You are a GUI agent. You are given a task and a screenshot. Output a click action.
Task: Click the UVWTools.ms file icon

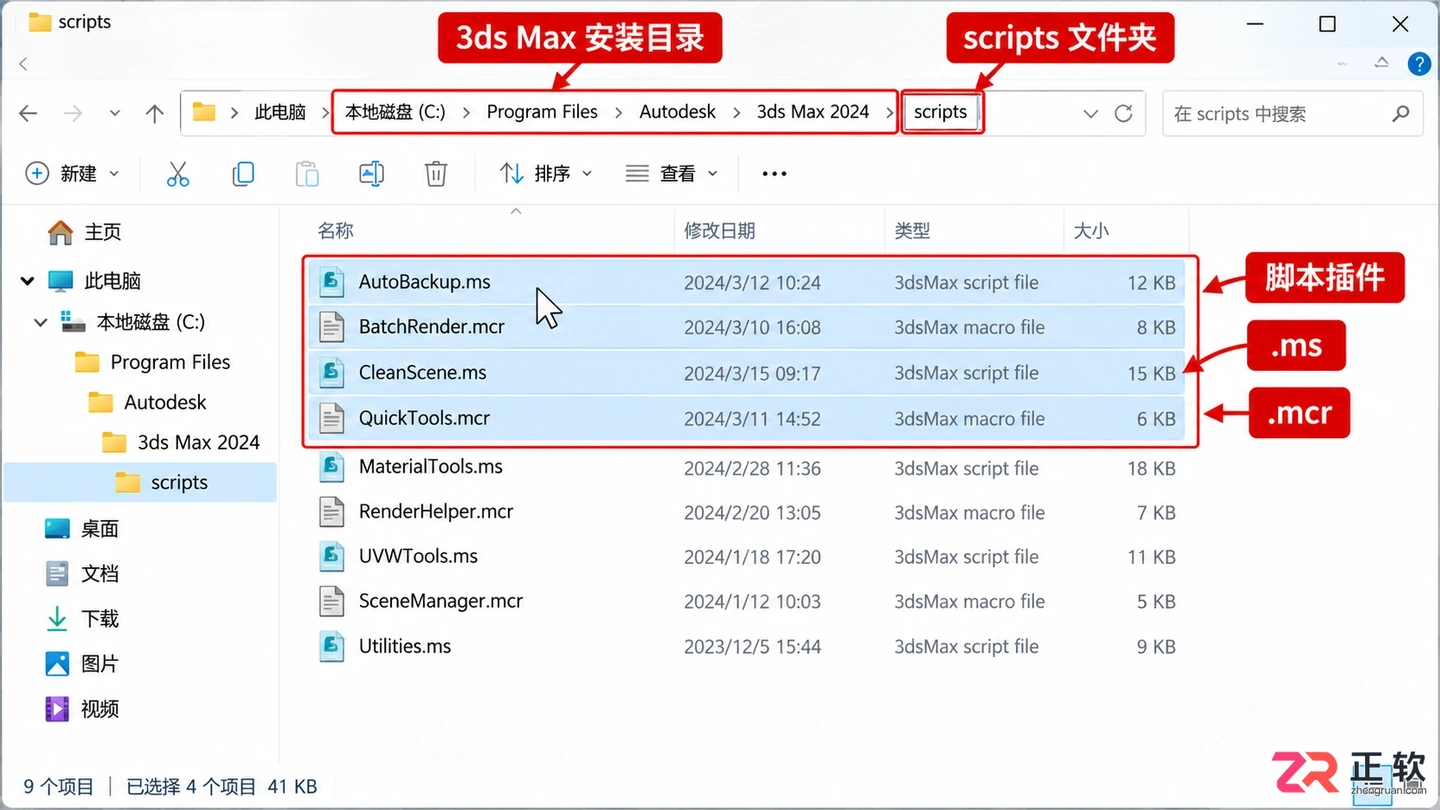[332, 556]
